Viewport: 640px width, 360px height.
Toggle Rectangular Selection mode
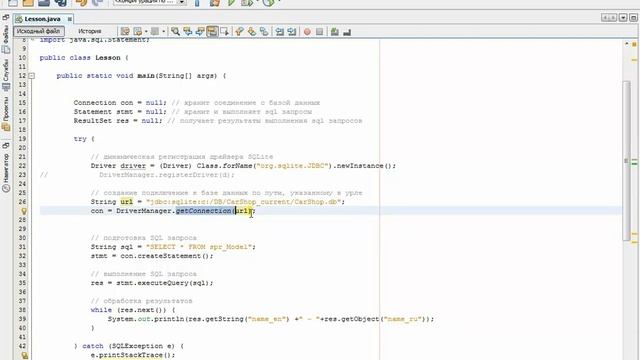point(224,31)
